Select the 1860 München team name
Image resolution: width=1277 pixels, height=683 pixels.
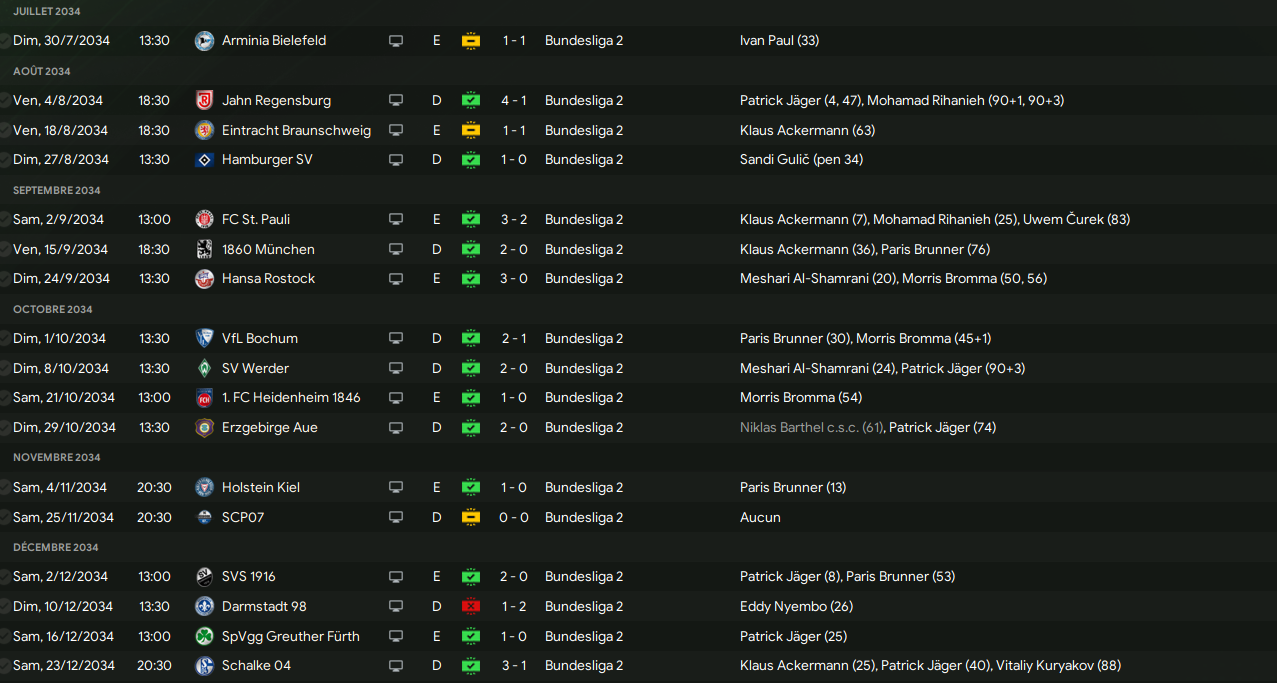coord(268,250)
